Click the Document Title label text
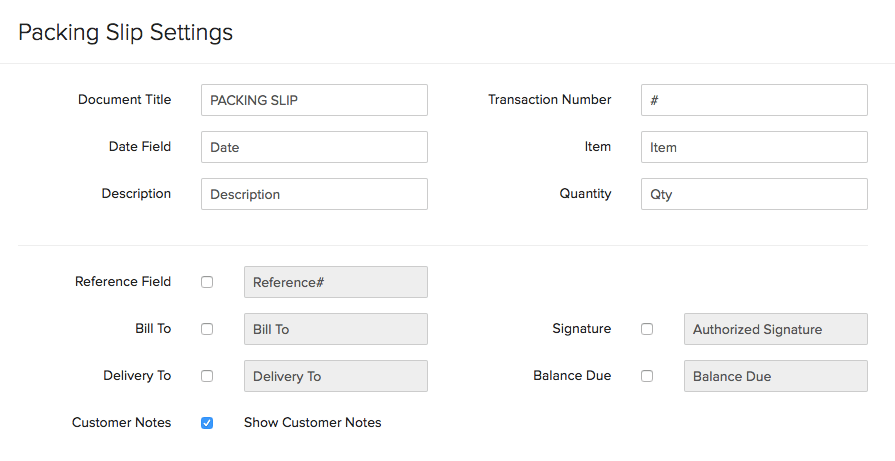Viewport: 895px width, 461px height. (124, 100)
